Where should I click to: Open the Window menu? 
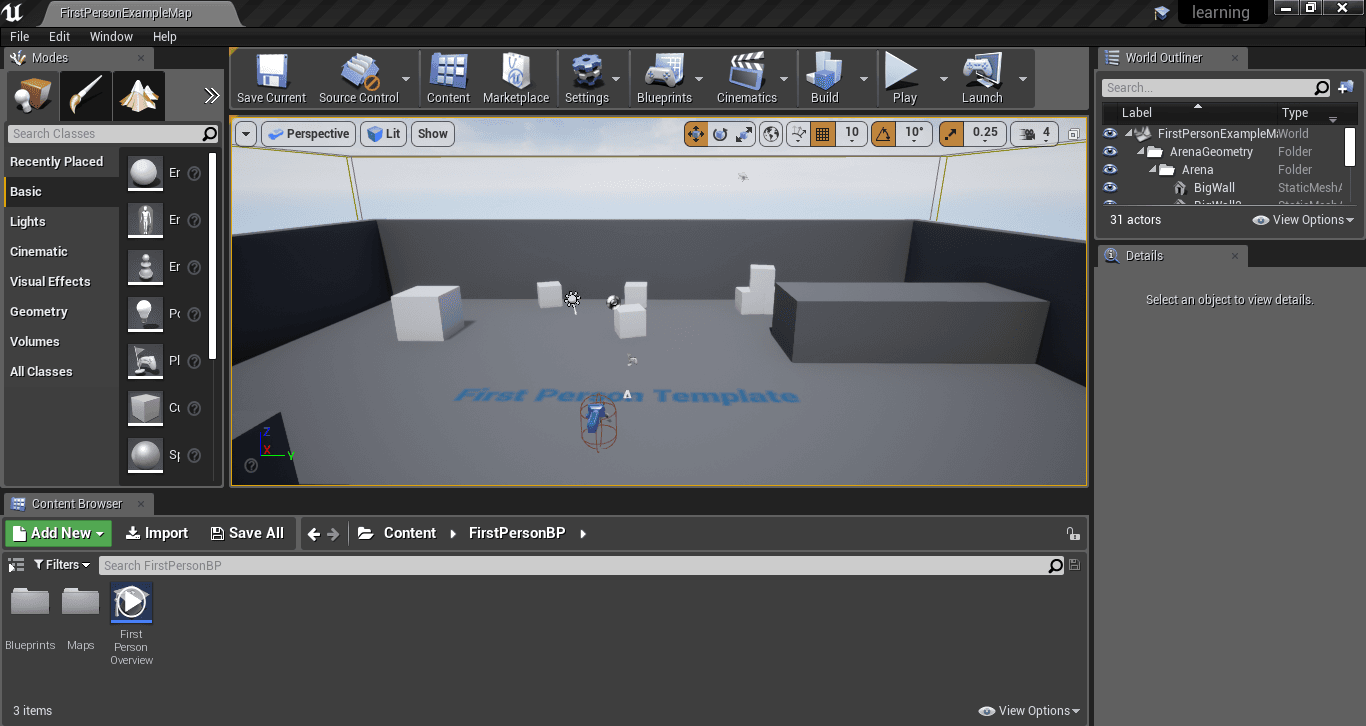point(111,37)
